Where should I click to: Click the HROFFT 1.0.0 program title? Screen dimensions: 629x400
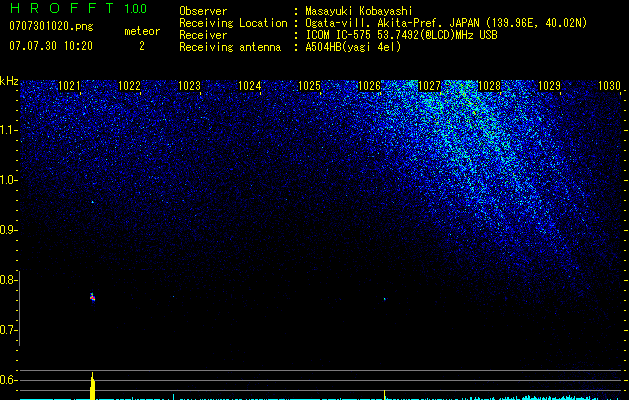tap(78, 8)
